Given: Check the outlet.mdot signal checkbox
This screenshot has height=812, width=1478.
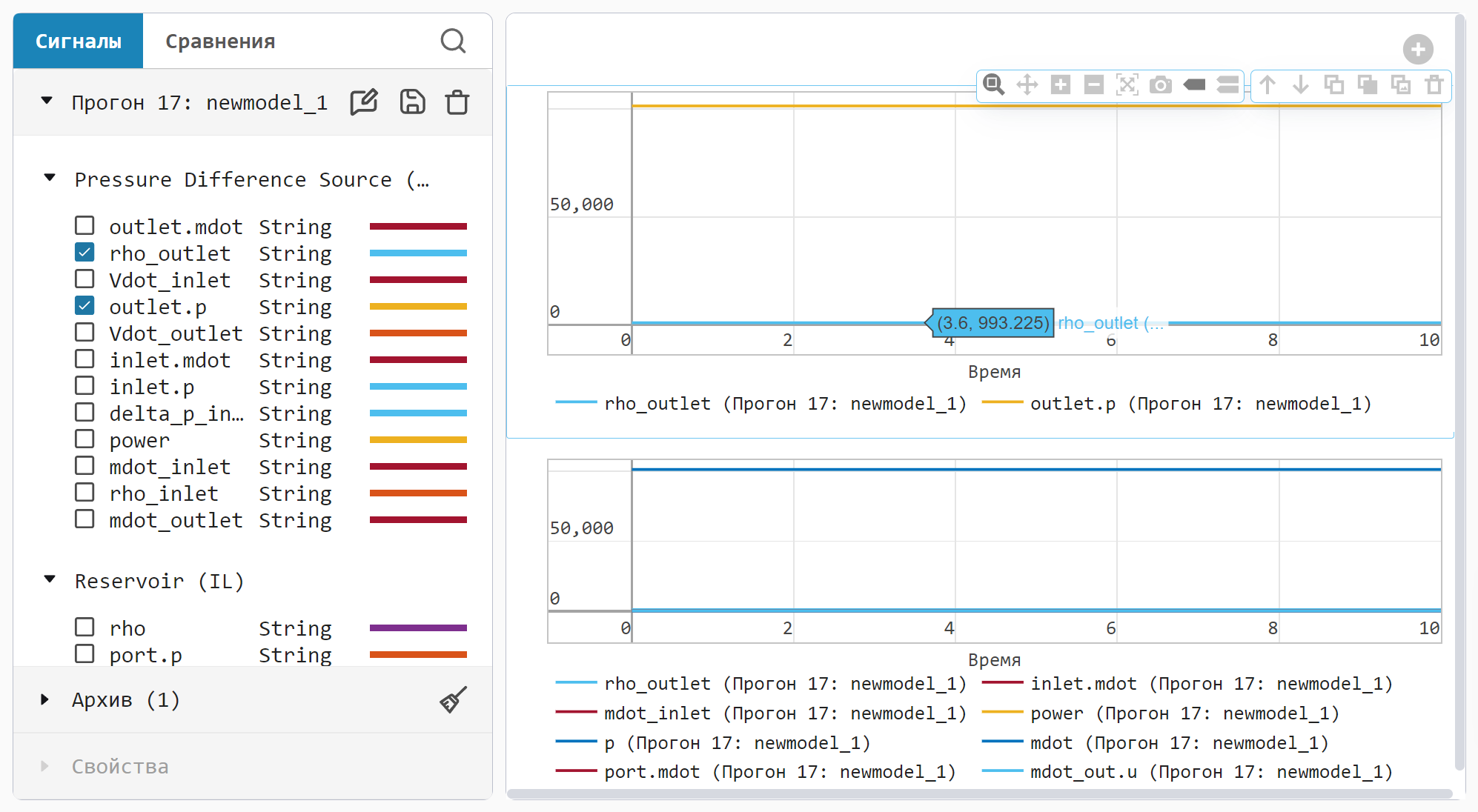Looking at the screenshot, I should [x=84, y=225].
